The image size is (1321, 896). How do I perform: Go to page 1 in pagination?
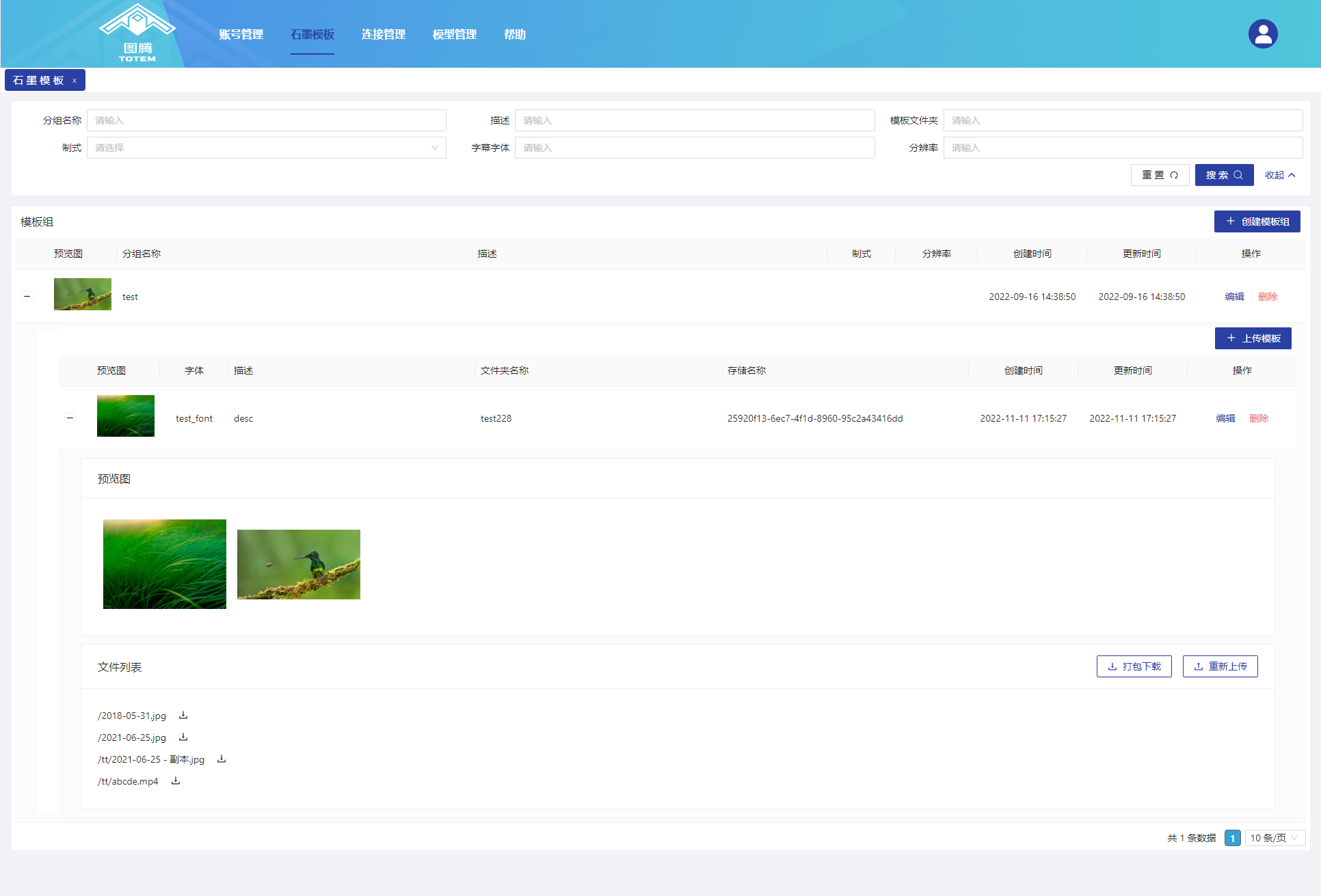point(1232,838)
